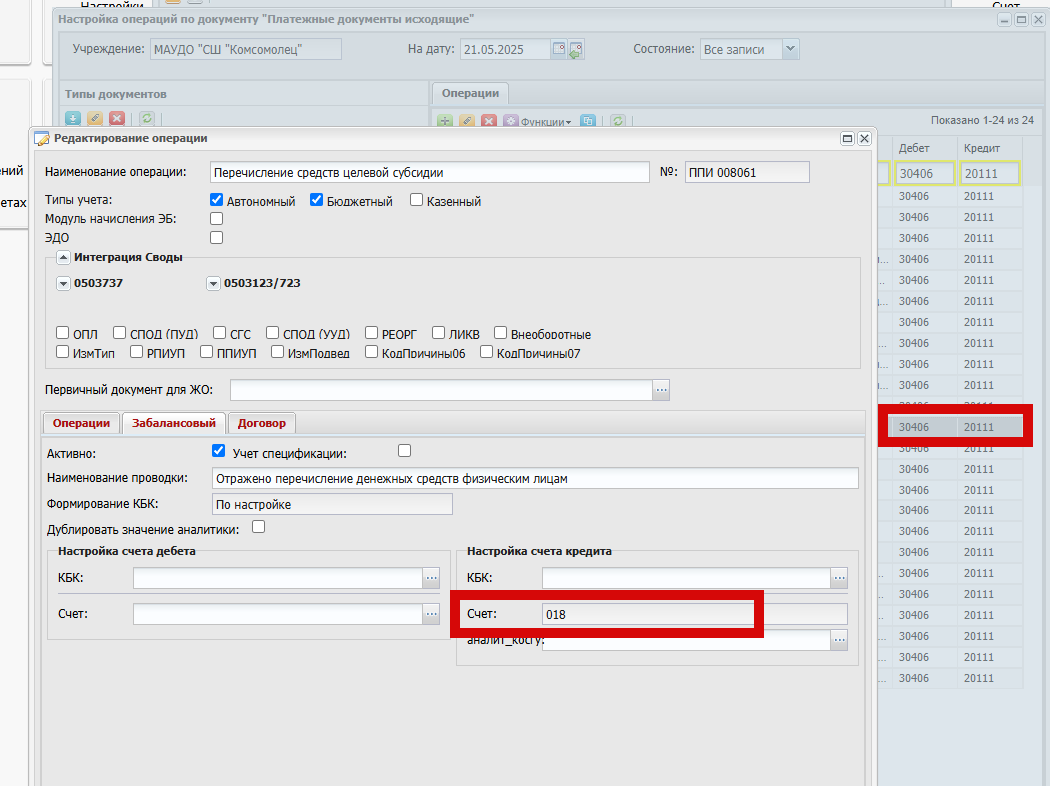The image size is (1050, 786).
Task: Click the Наименование проводки text field
Action: point(535,478)
